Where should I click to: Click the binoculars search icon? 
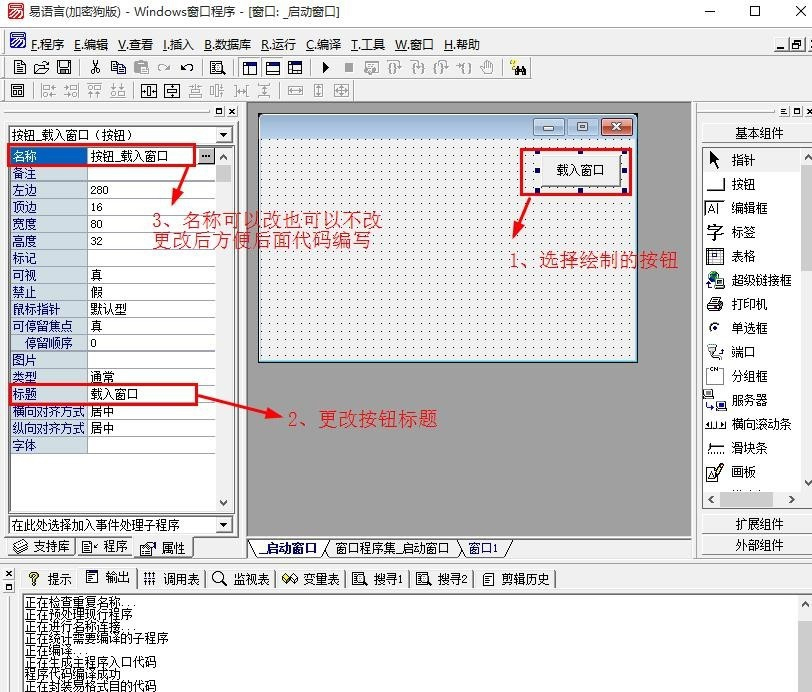pyautogui.click(x=518, y=67)
